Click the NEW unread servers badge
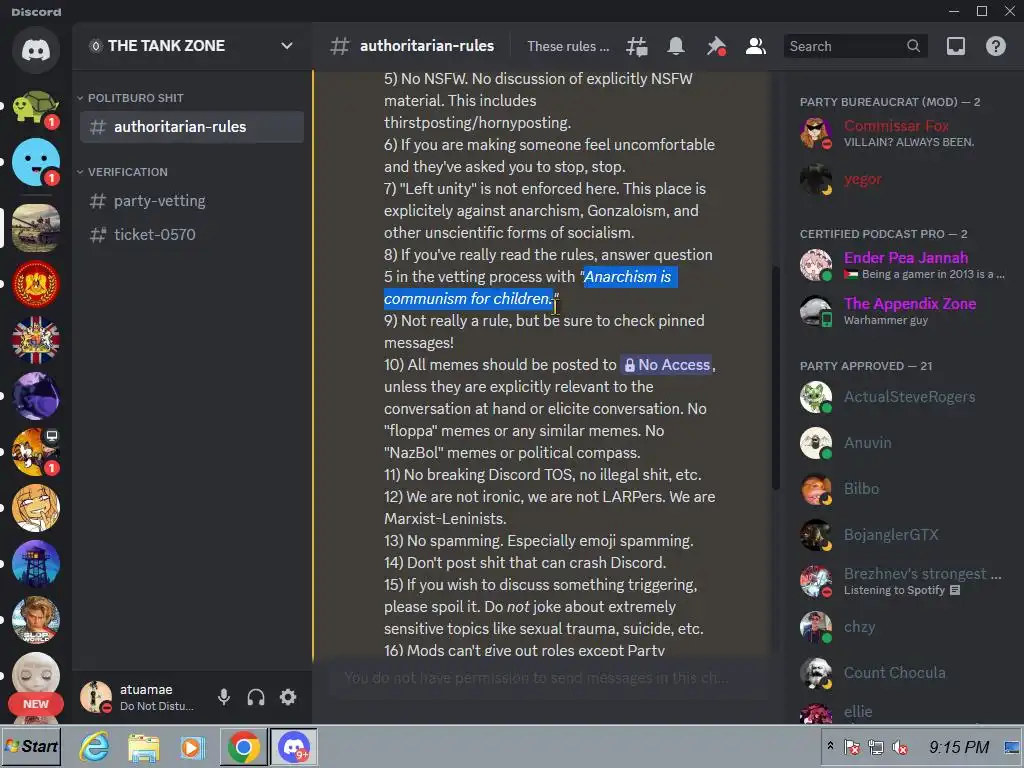The image size is (1024, 768). pyautogui.click(x=35, y=704)
